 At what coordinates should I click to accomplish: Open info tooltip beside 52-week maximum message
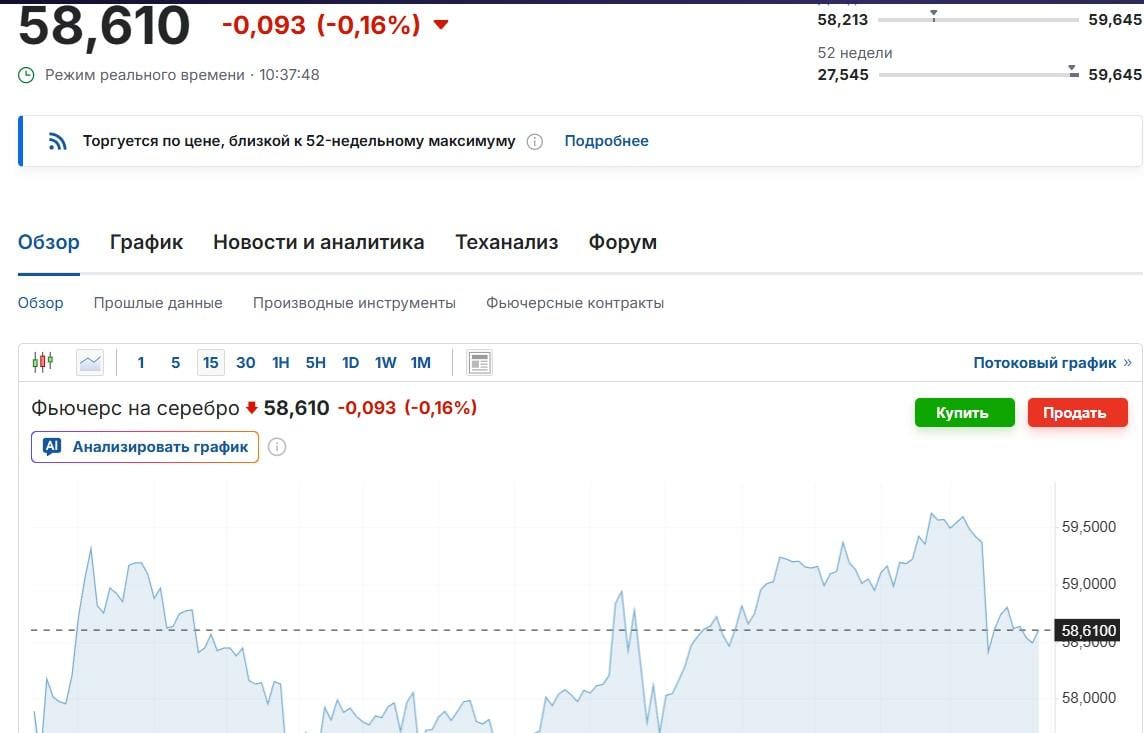tap(535, 141)
